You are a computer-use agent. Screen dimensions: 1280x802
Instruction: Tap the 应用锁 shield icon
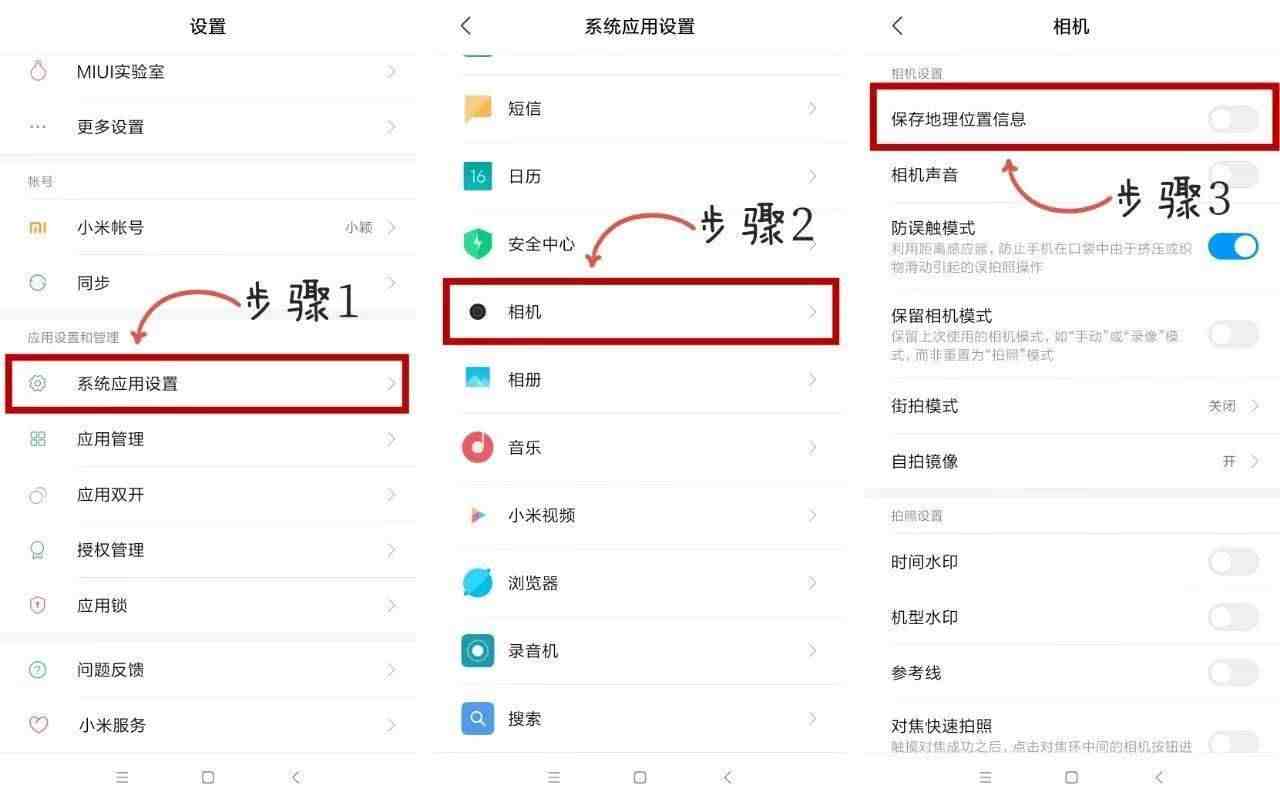(38, 605)
